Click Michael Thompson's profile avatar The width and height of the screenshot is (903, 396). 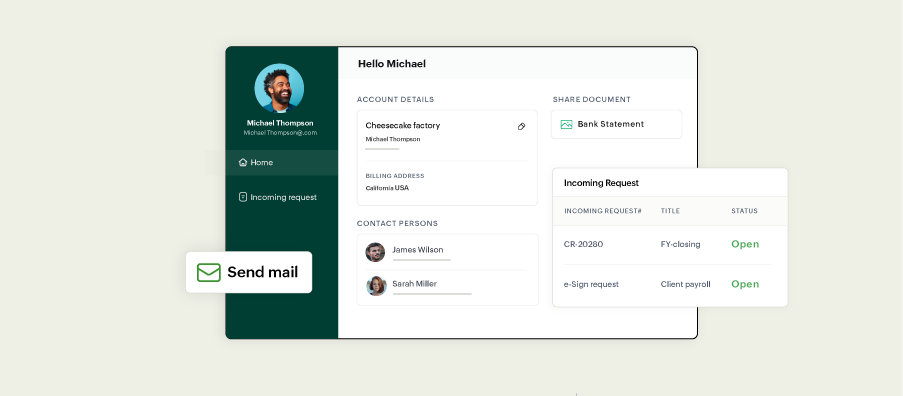279,88
